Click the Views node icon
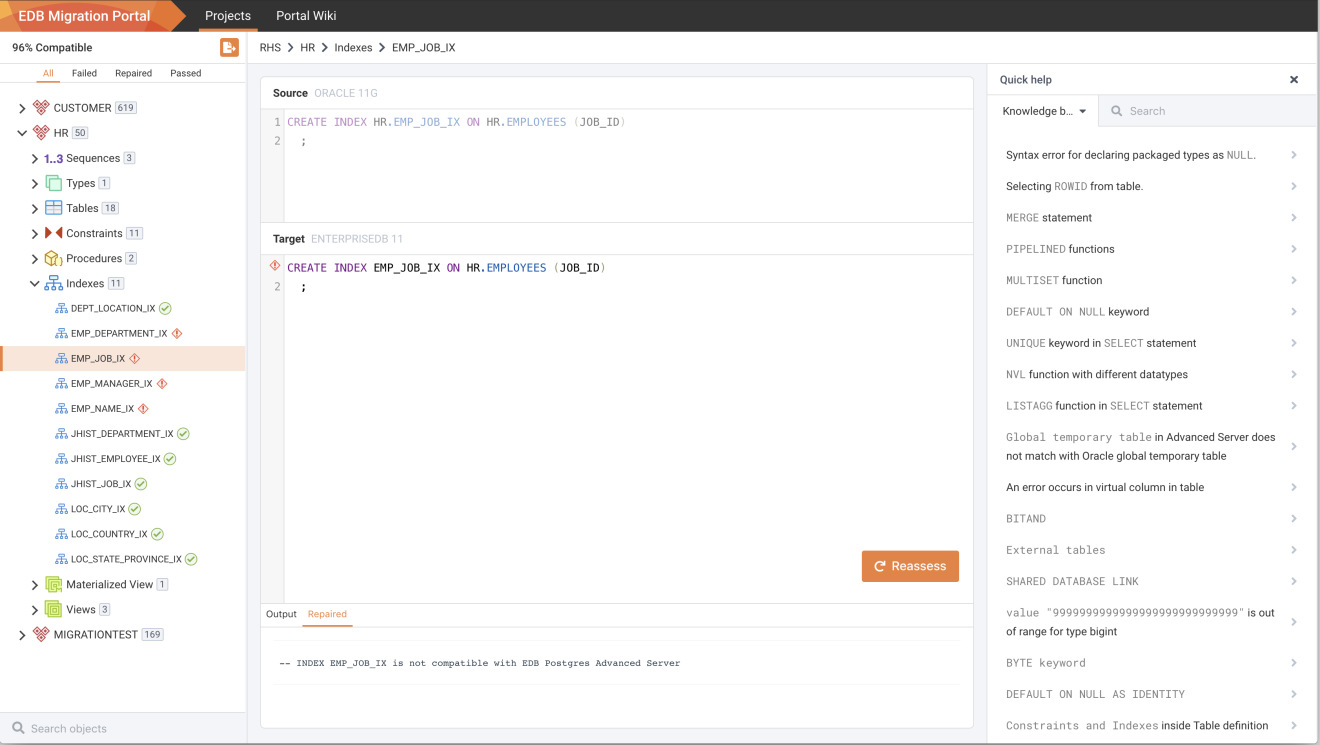 point(53,610)
